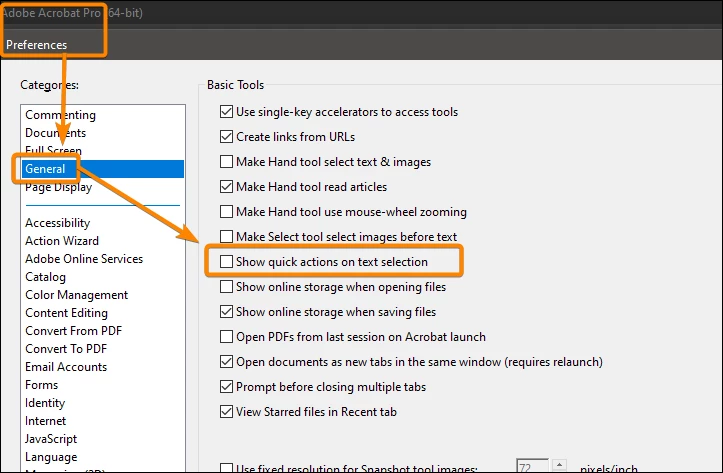723x473 pixels.
Task: Enable Make Hand tool use mouse-wheel zooming
Action: click(x=226, y=212)
